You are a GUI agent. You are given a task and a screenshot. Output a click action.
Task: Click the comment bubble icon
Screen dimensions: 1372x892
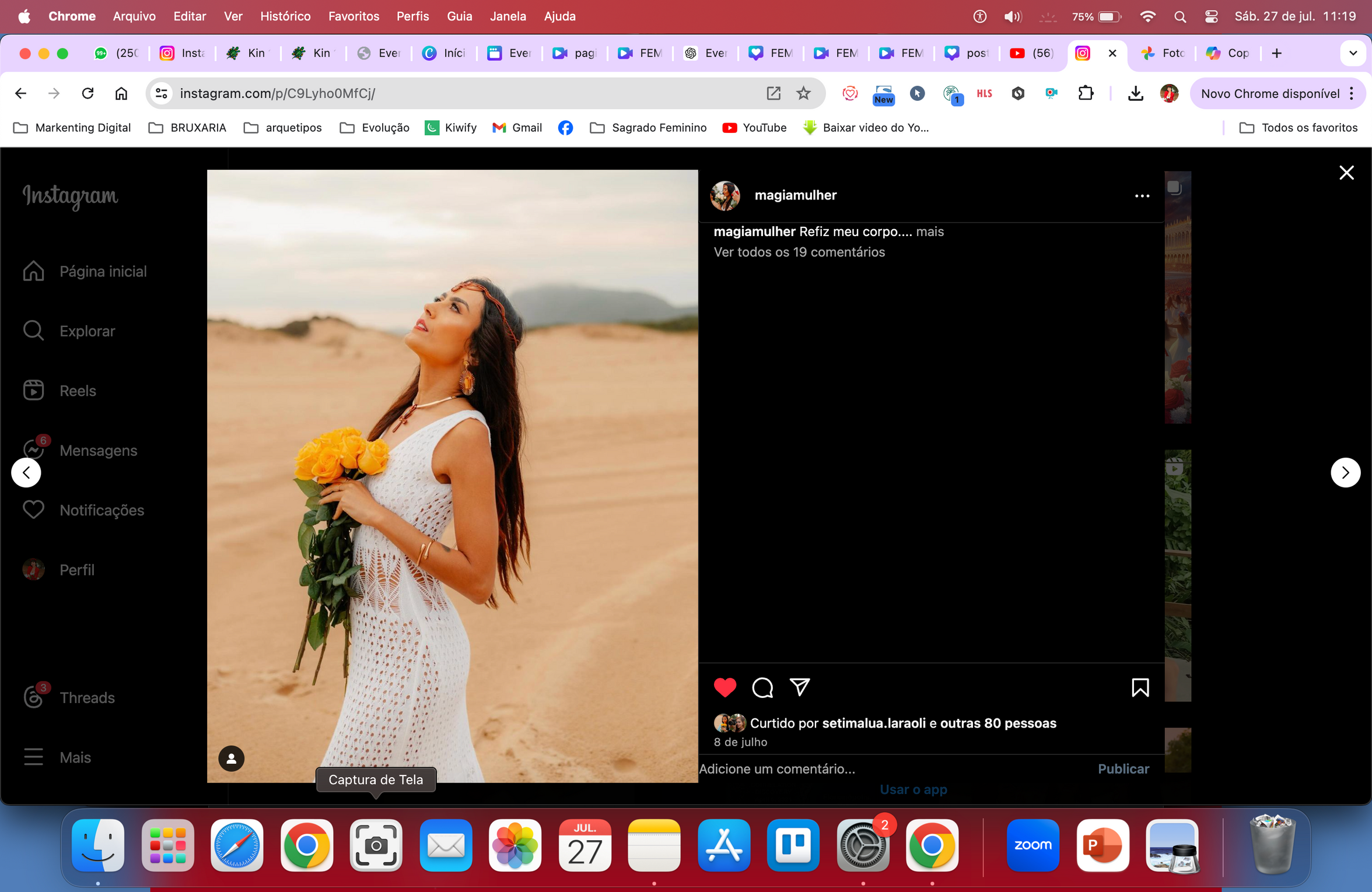[762, 687]
